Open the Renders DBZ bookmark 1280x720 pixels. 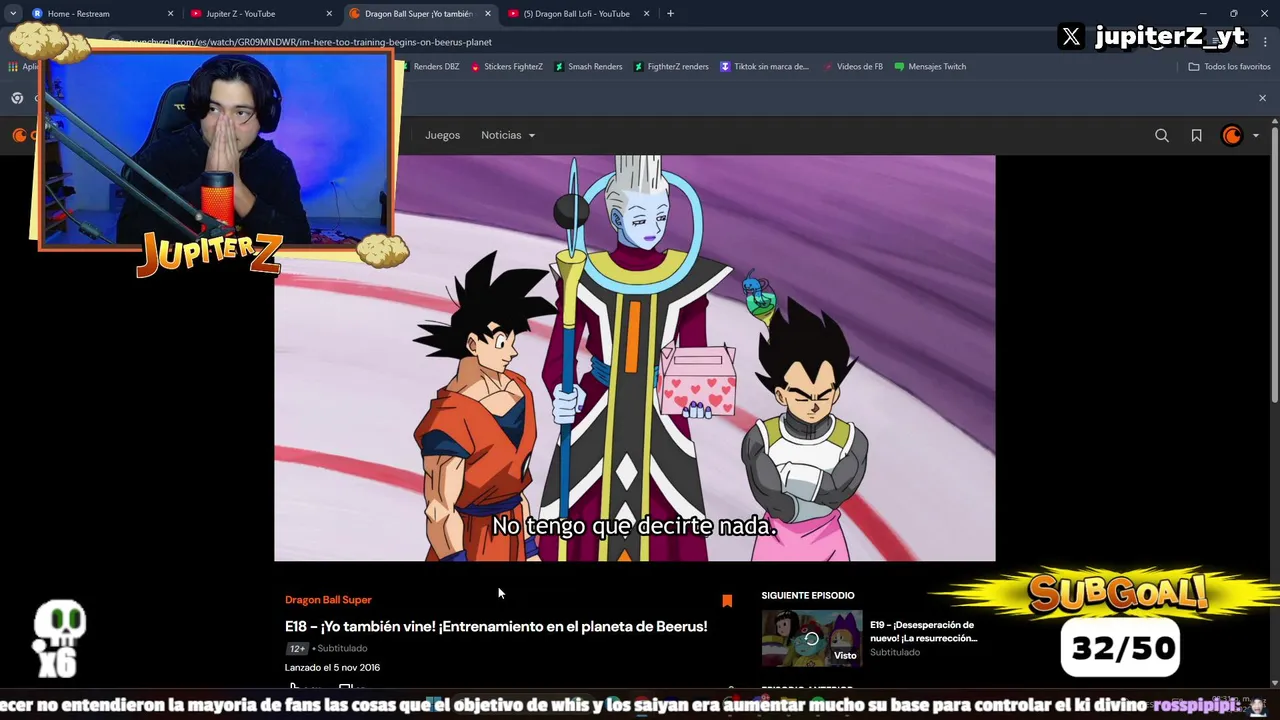coord(430,67)
